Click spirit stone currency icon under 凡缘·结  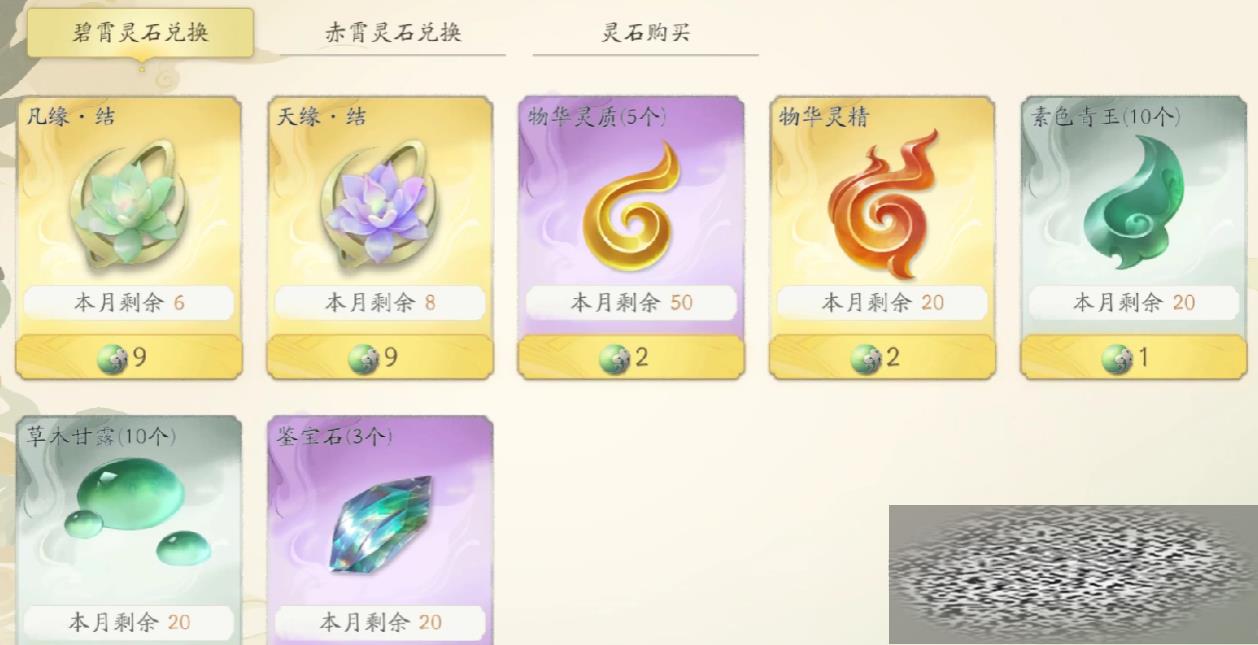click(x=111, y=358)
